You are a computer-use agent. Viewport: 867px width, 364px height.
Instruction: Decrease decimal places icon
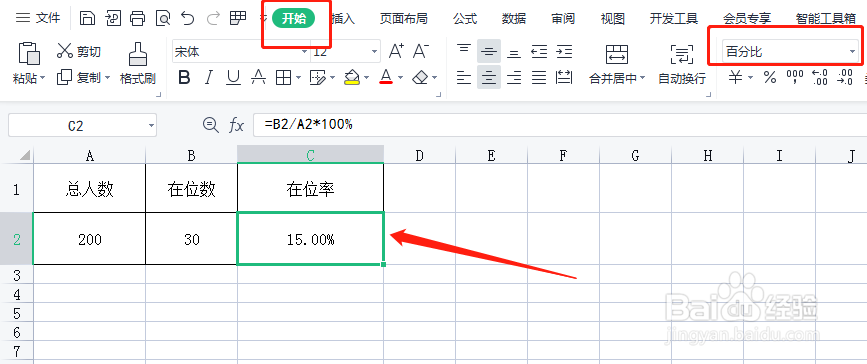pos(845,77)
